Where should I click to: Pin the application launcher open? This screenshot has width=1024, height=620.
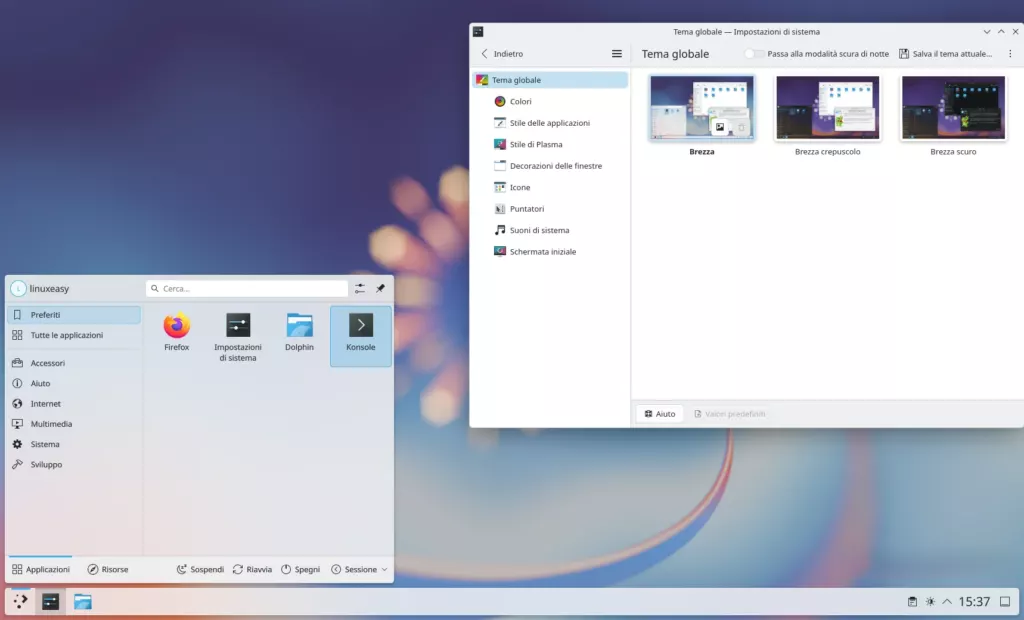pos(380,288)
